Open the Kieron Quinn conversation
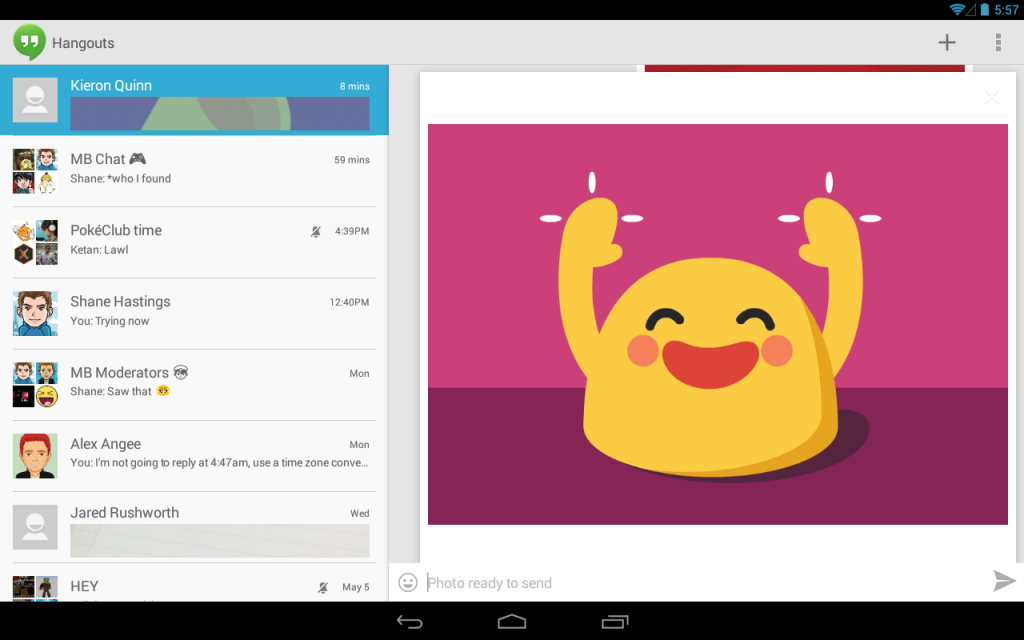This screenshot has width=1024, height=640. [x=195, y=100]
